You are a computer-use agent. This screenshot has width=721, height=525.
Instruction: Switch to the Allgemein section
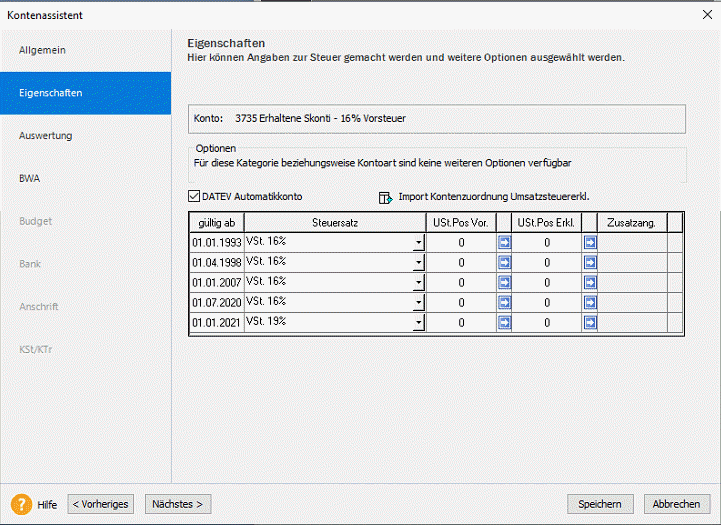tap(43, 50)
